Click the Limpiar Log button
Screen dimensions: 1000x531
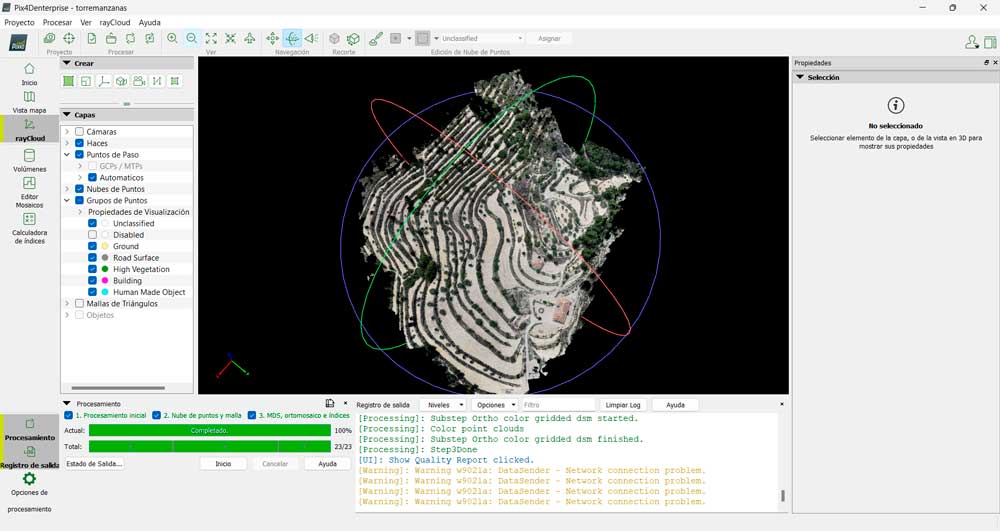pyautogui.click(x=623, y=405)
